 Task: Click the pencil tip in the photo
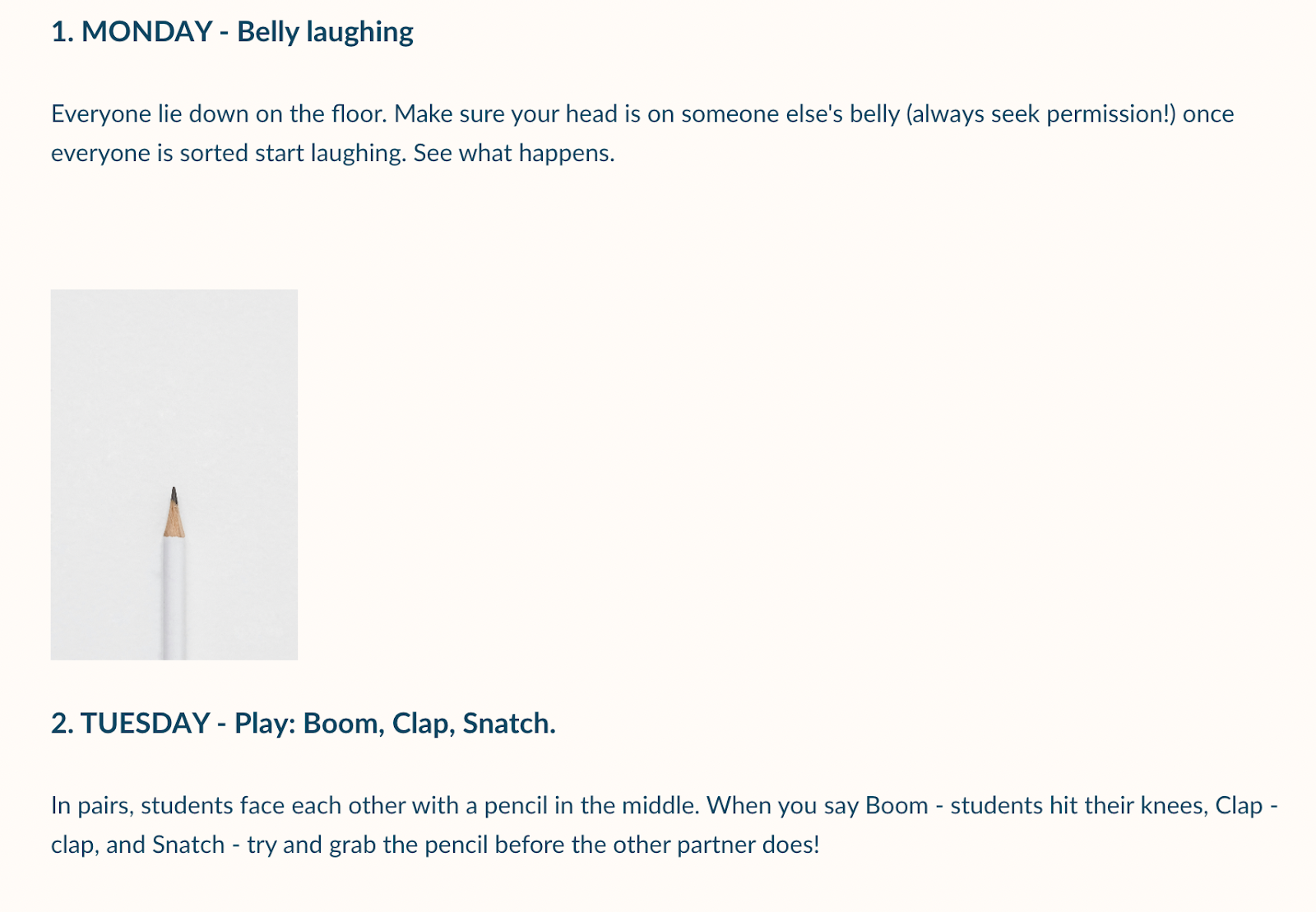174,510
